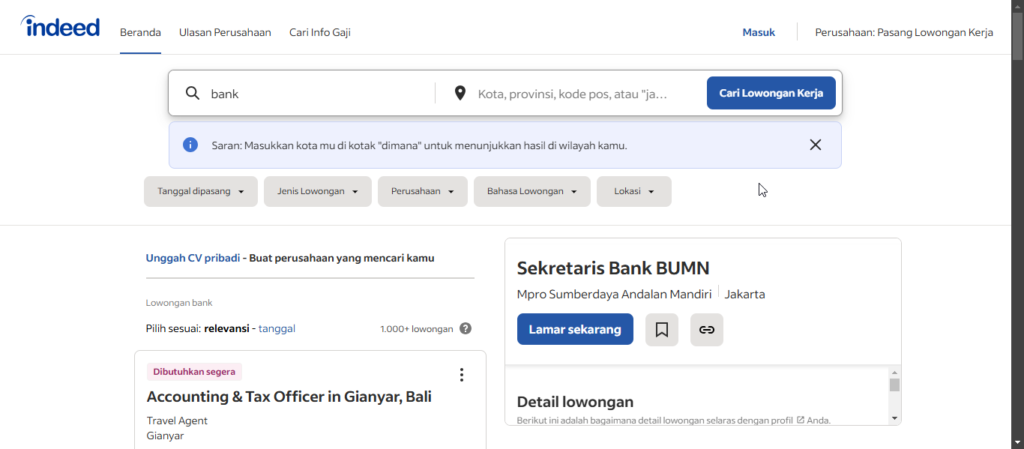The height and width of the screenshot is (449, 1024).
Task: Open Ulasan Perusahaan tab
Action: pyautogui.click(x=225, y=32)
